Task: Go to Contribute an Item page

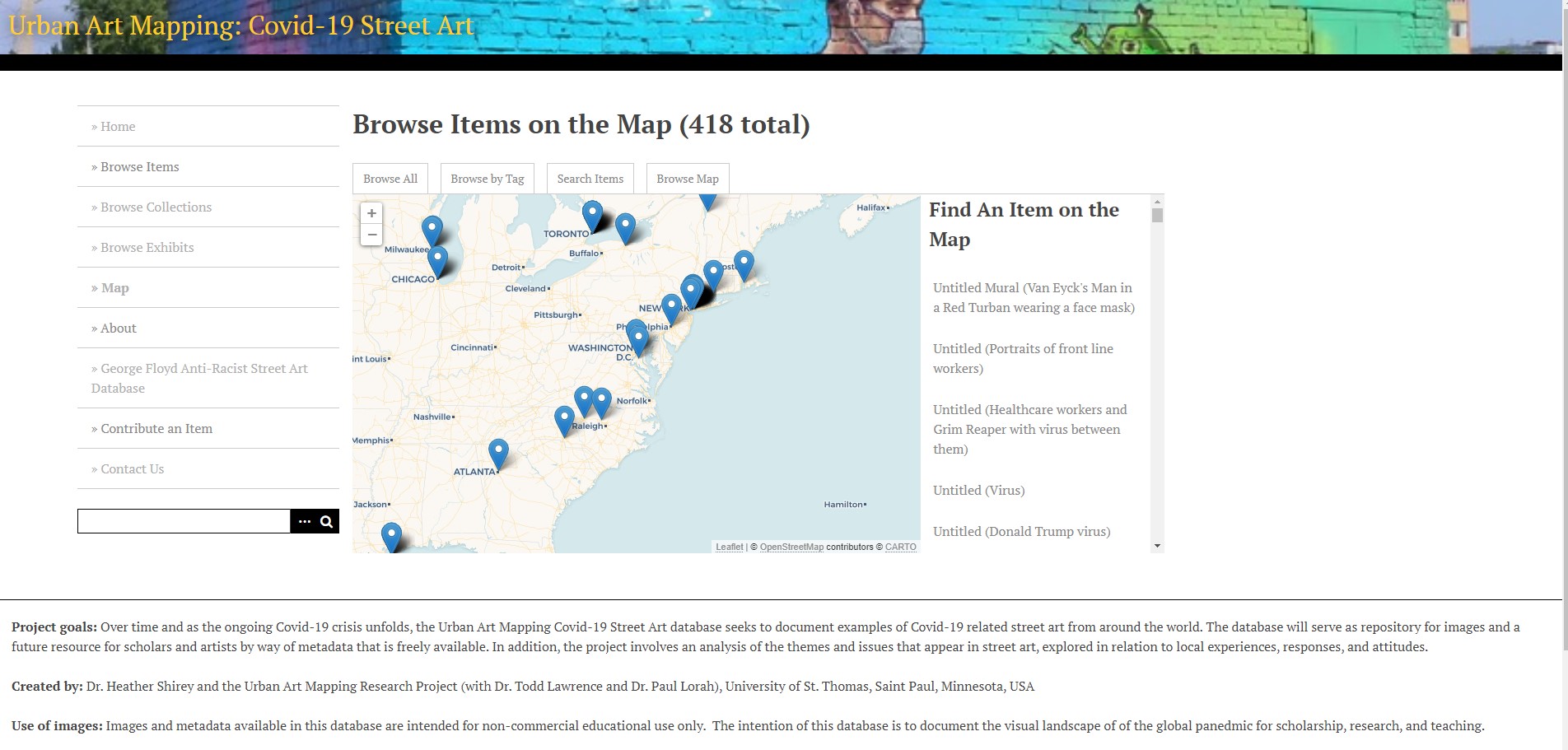Action: coord(156,429)
